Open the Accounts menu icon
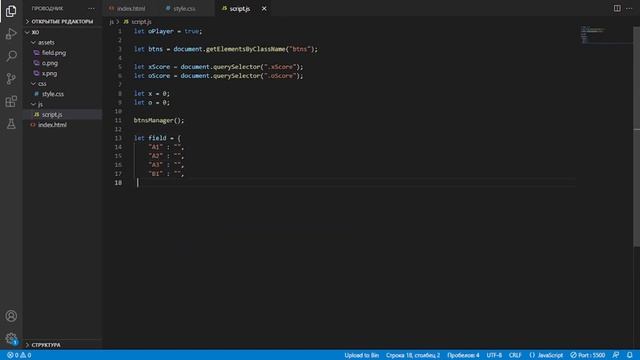This screenshot has width=640, height=360. tap(11, 316)
